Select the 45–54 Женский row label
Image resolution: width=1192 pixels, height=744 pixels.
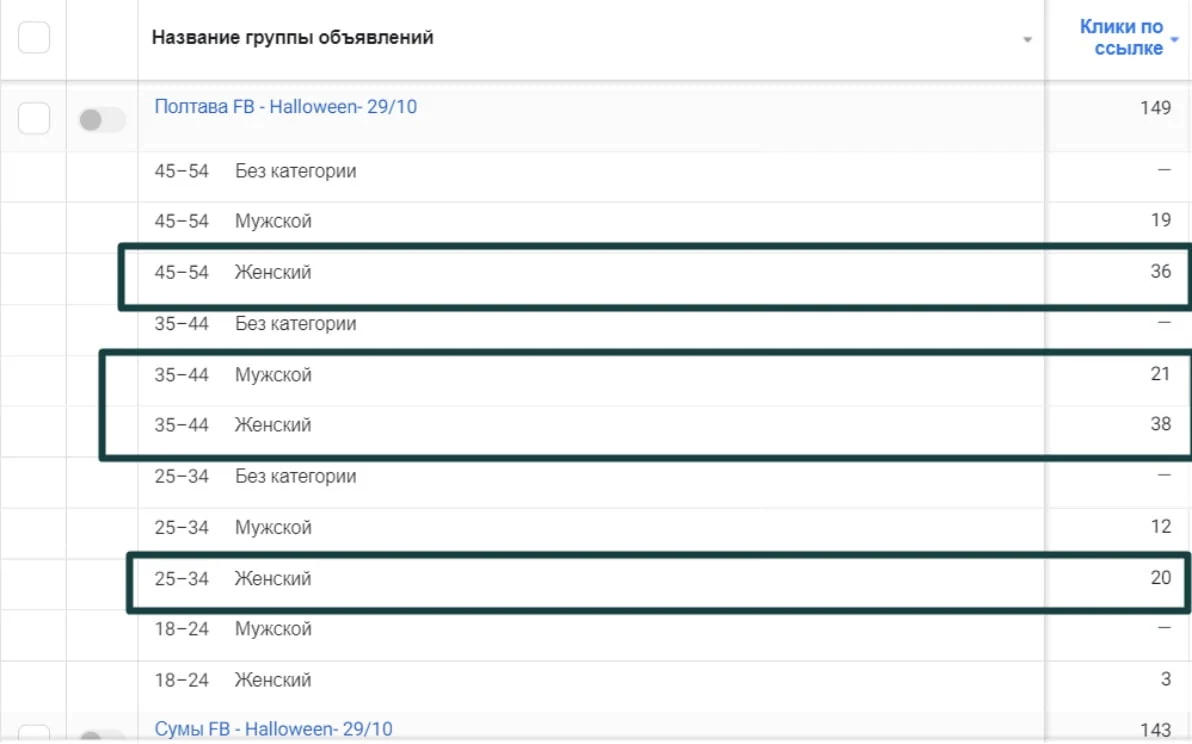[233, 272]
